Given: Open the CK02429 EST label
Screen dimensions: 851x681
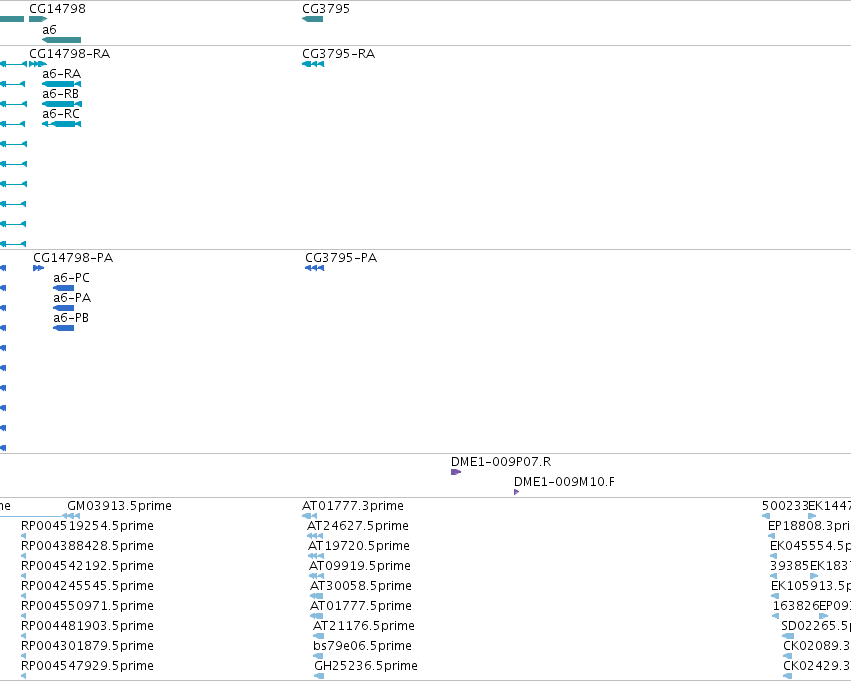Looking at the screenshot, I should (x=817, y=666).
